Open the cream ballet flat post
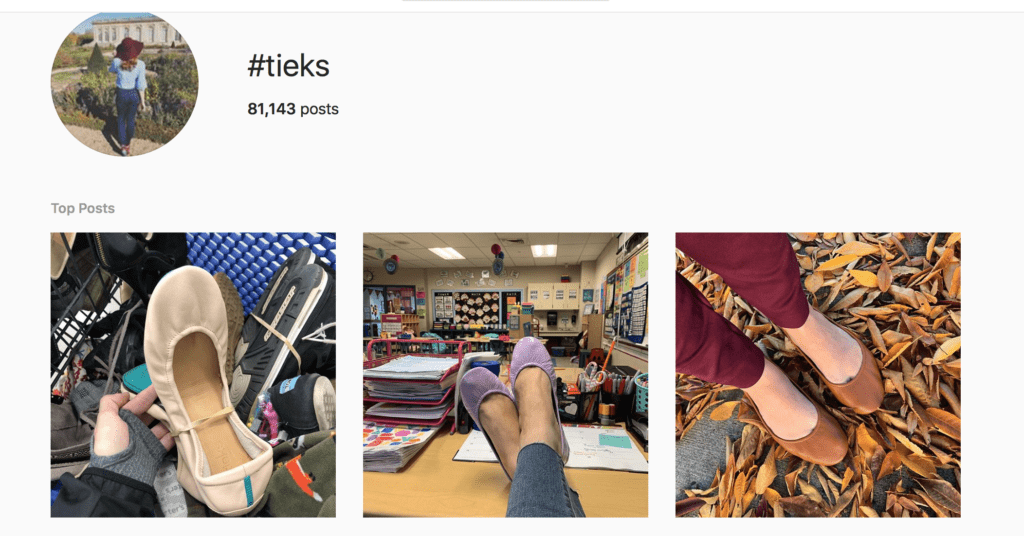The width and height of the screenshot is (1024, 536). tap(193, 375)
